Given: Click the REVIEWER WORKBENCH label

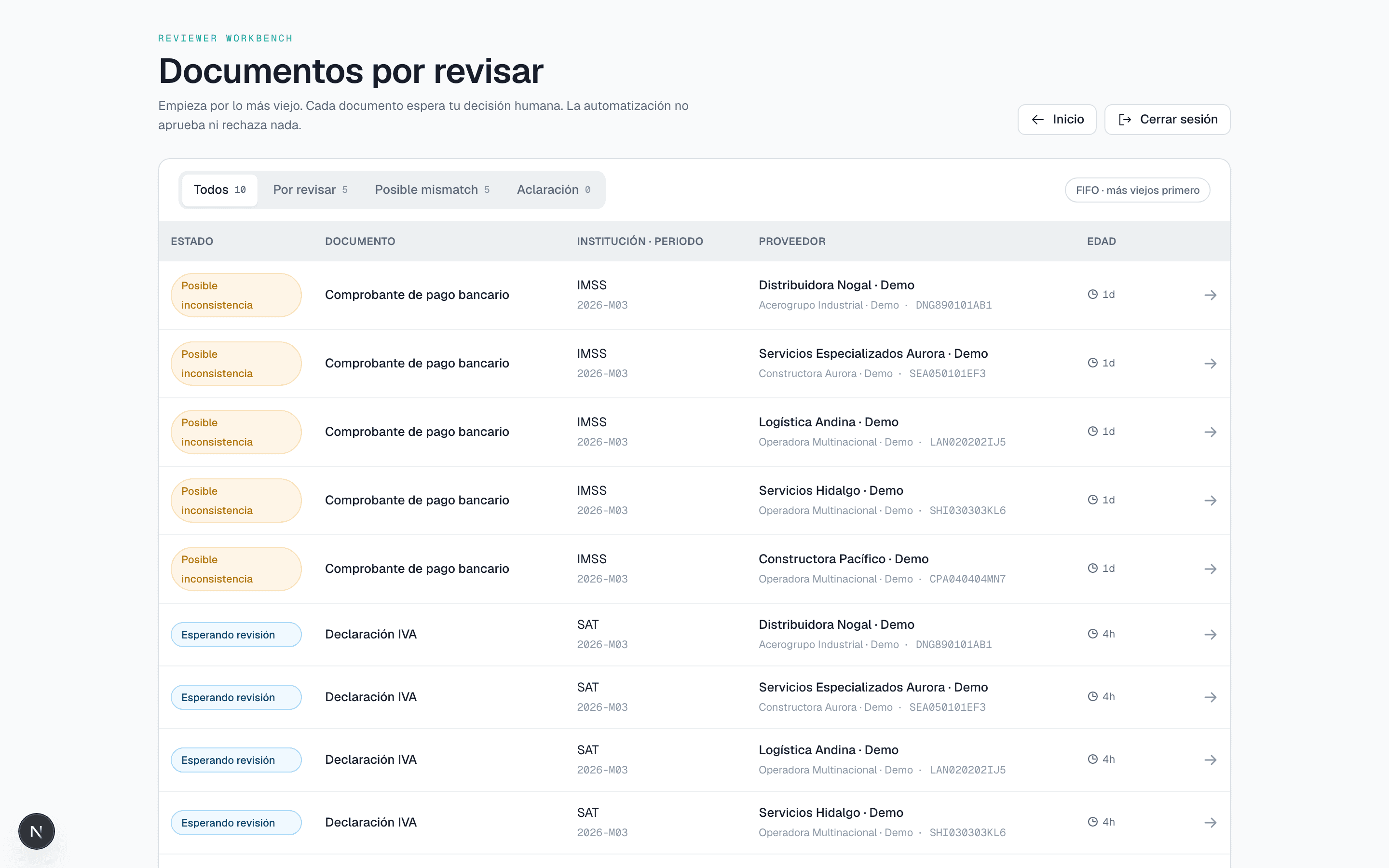Looking at the screenshot, I should click(x=226, y=38).
